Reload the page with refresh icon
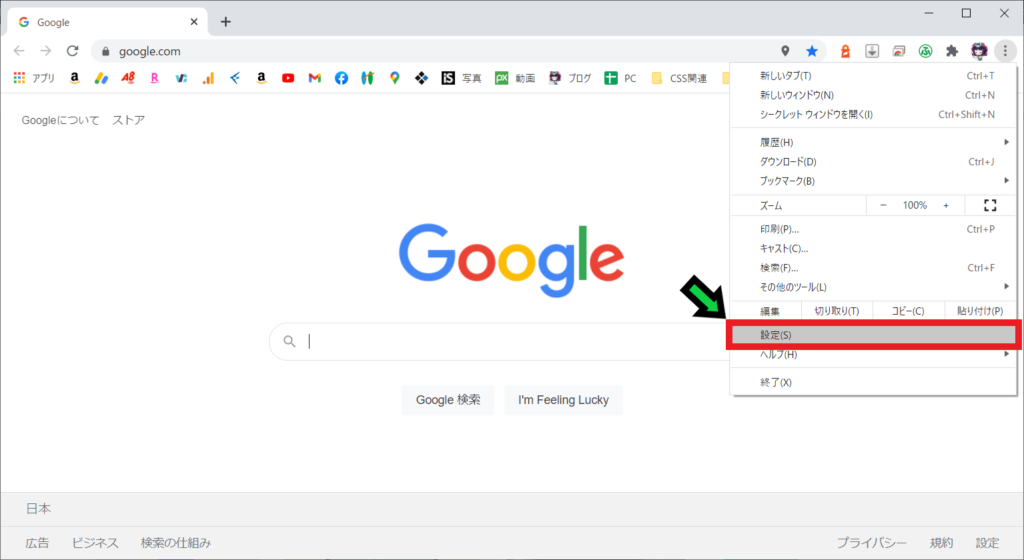Viewport: 1024px width, 560px height. click(72, 51)
